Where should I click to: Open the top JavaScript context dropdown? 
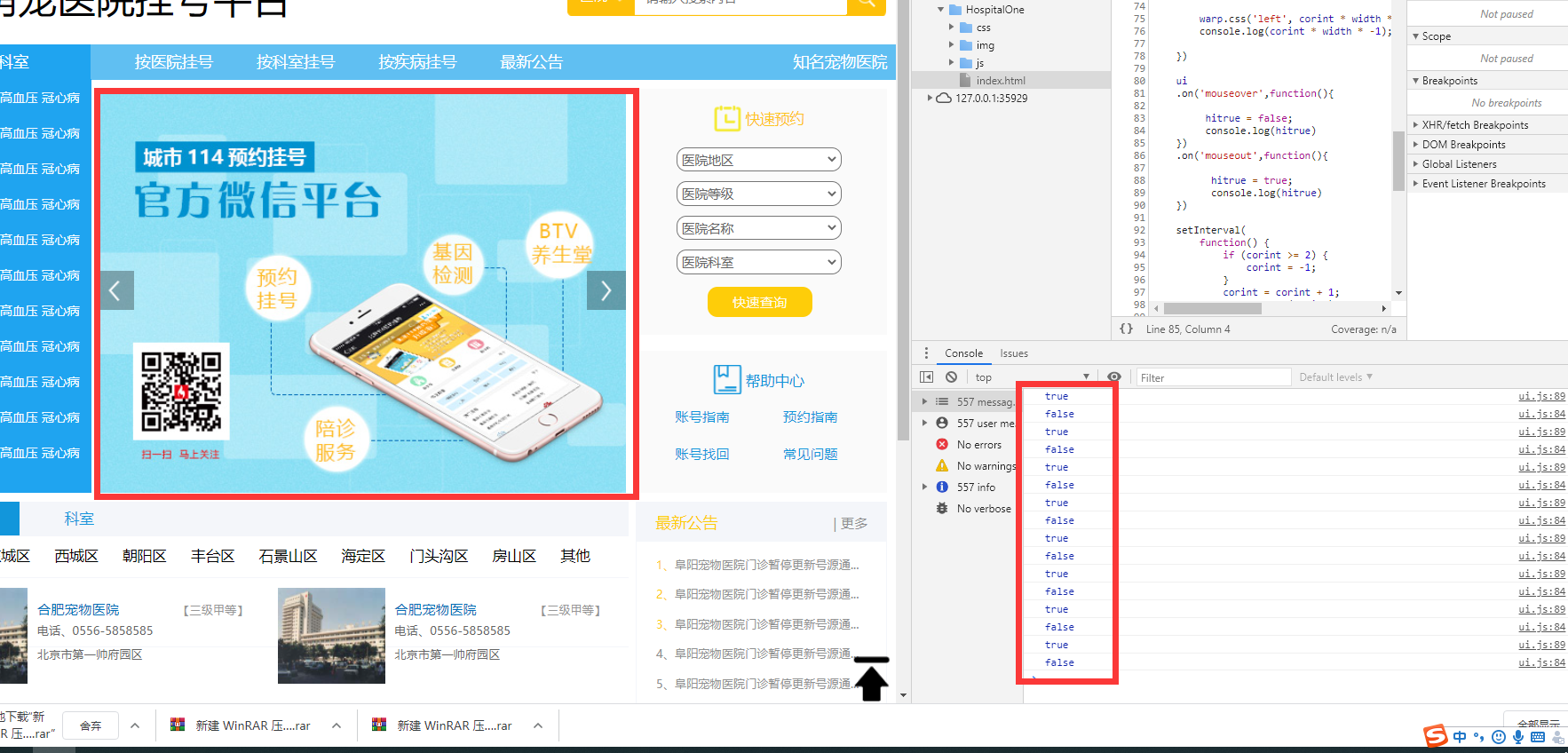pos(1032,377)
